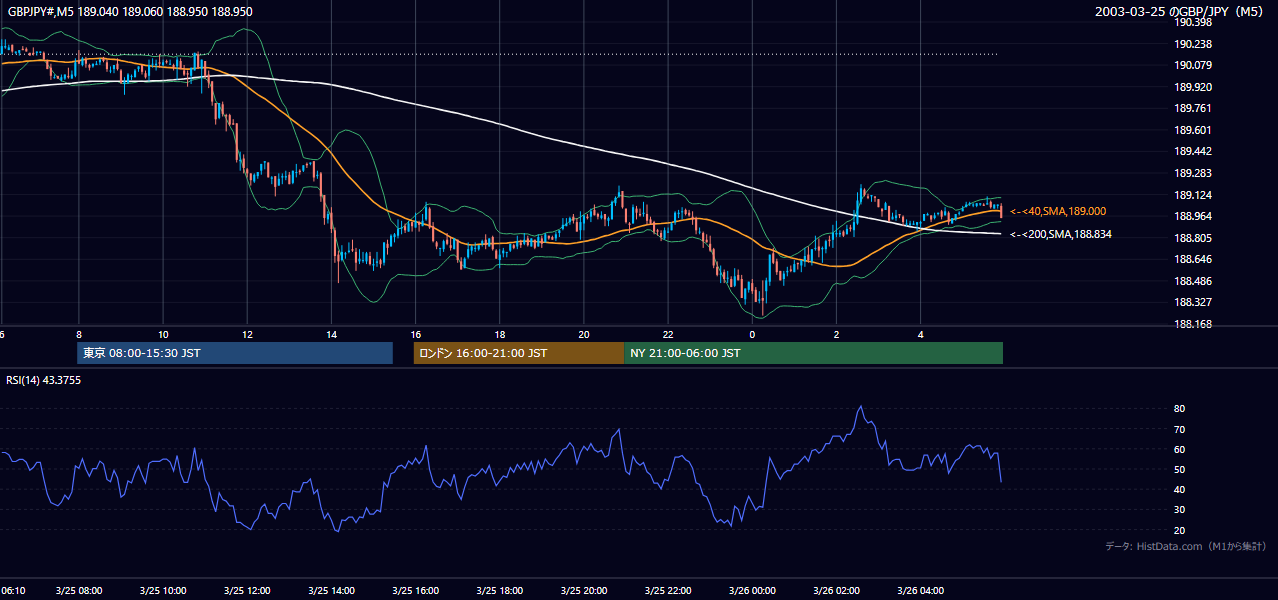Click price axis value 188.646
The height and width of the screenshot is (600, 1278).
point(1193,259)
